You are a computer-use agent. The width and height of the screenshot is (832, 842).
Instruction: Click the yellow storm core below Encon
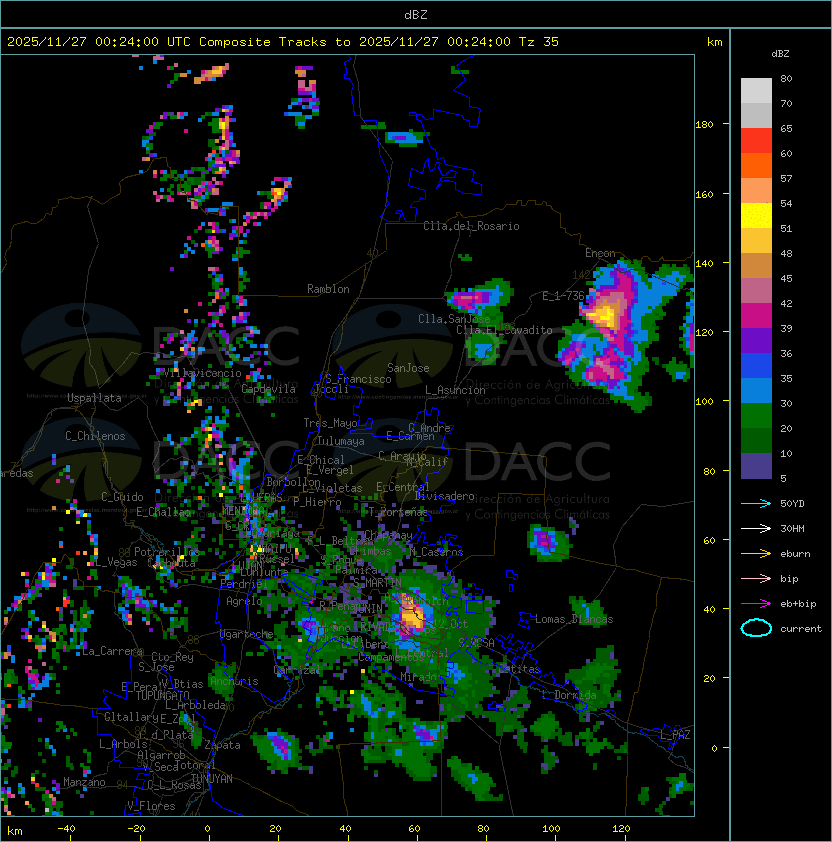pyautogui.click(x=605, y=314)
